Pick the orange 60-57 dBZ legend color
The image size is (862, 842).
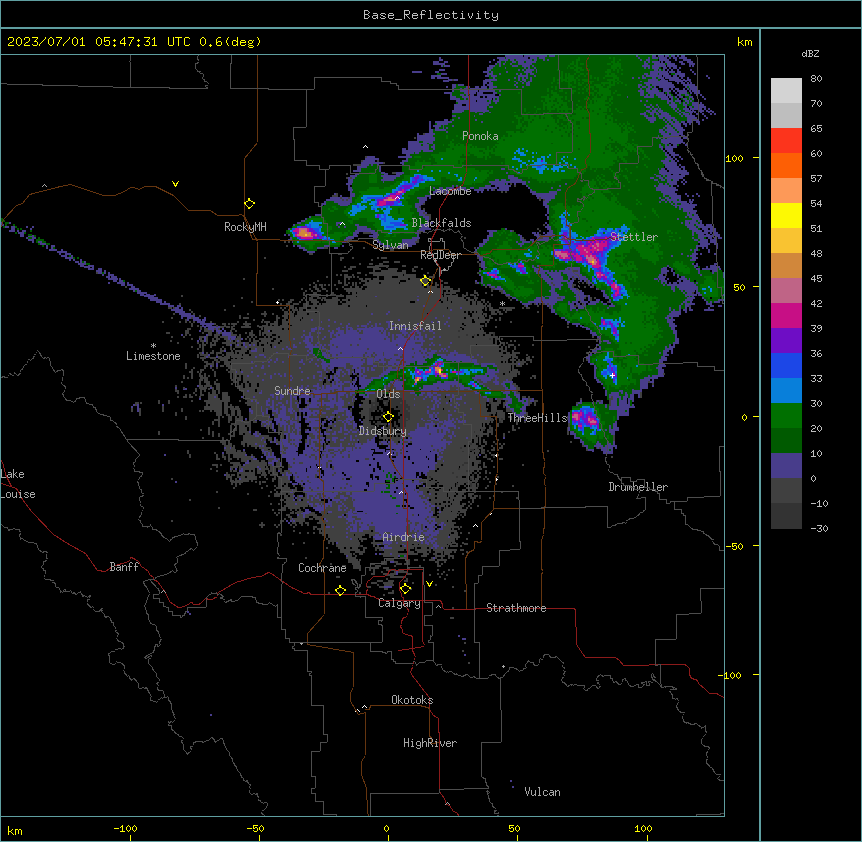click(x=786, y=165)
